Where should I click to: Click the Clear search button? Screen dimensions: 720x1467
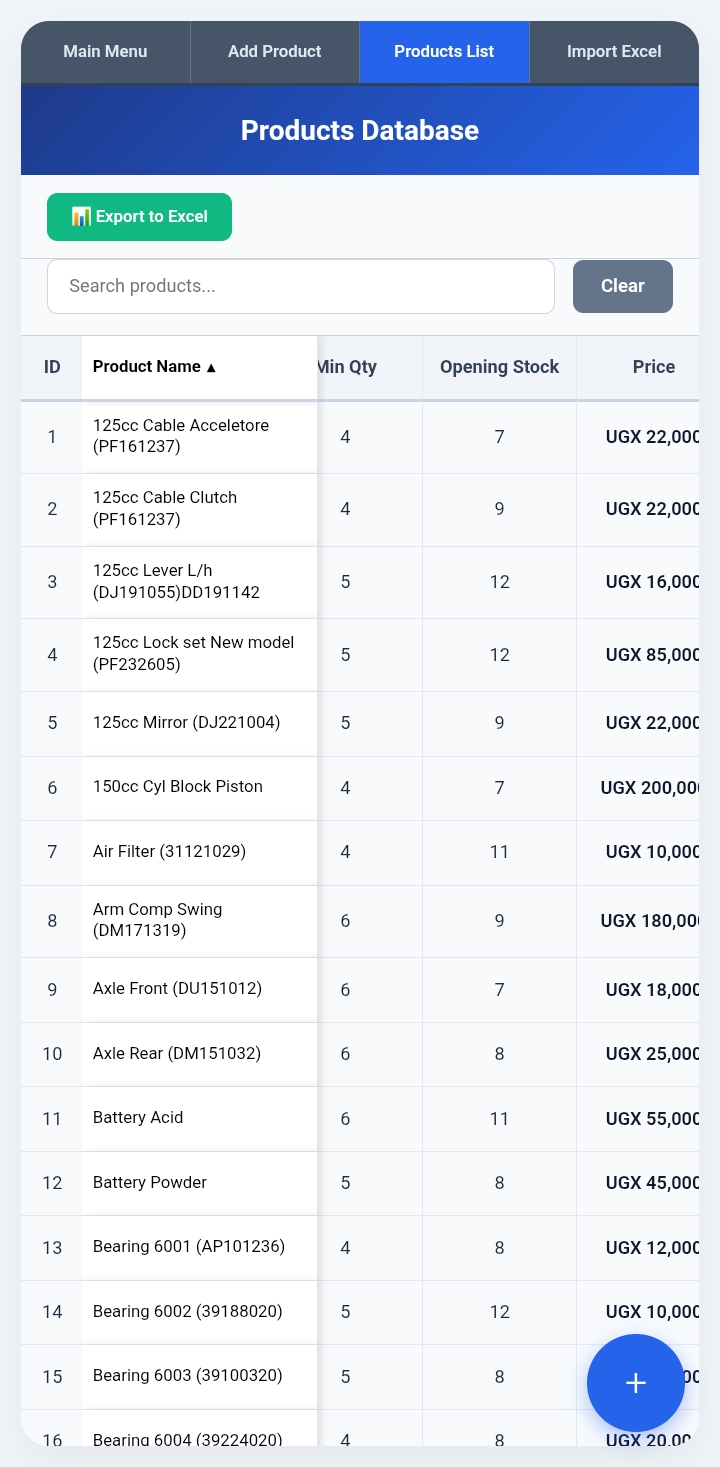(x=623, y=286)
